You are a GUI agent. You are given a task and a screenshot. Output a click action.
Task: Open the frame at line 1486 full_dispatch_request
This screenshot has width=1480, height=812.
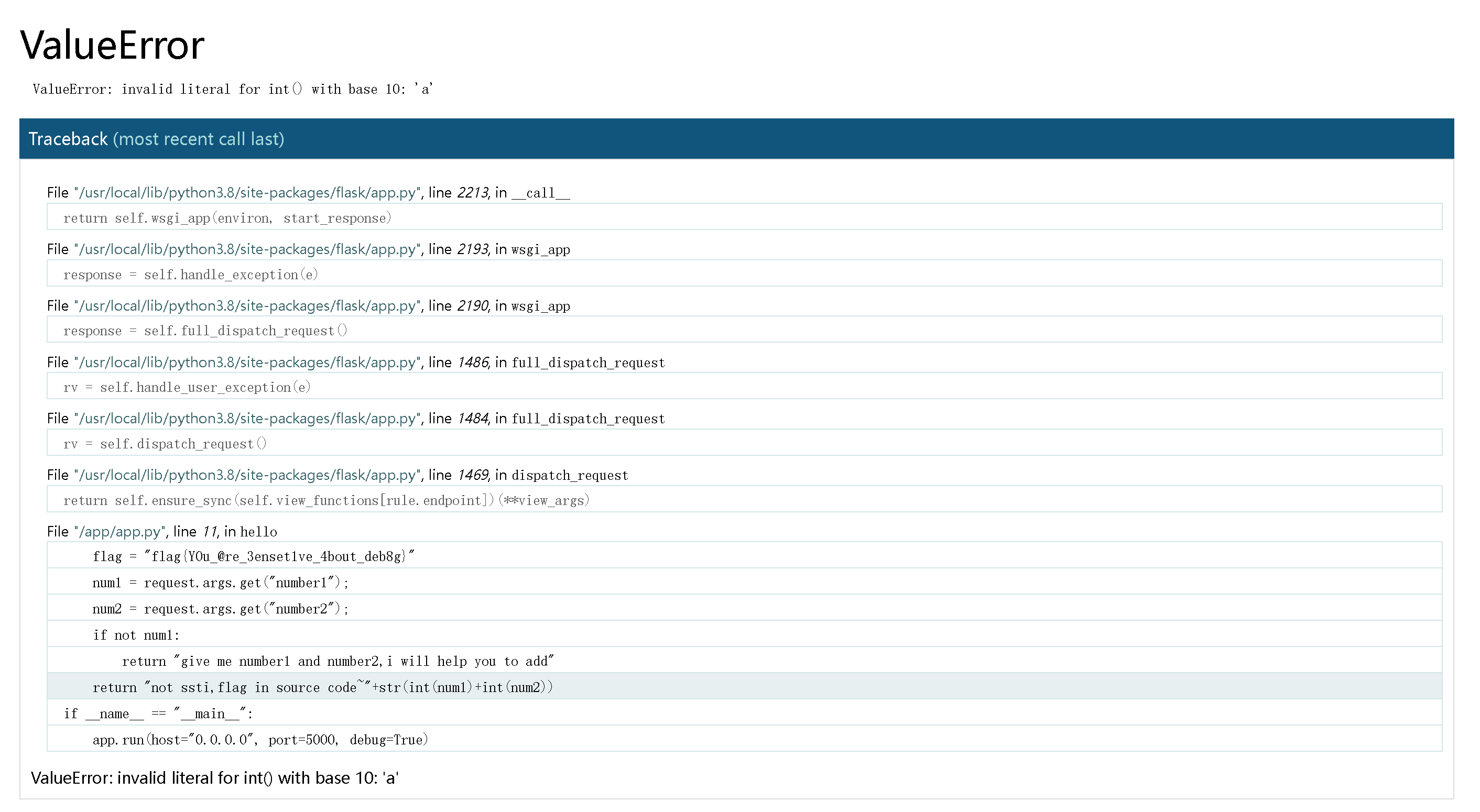pos(355,363)
